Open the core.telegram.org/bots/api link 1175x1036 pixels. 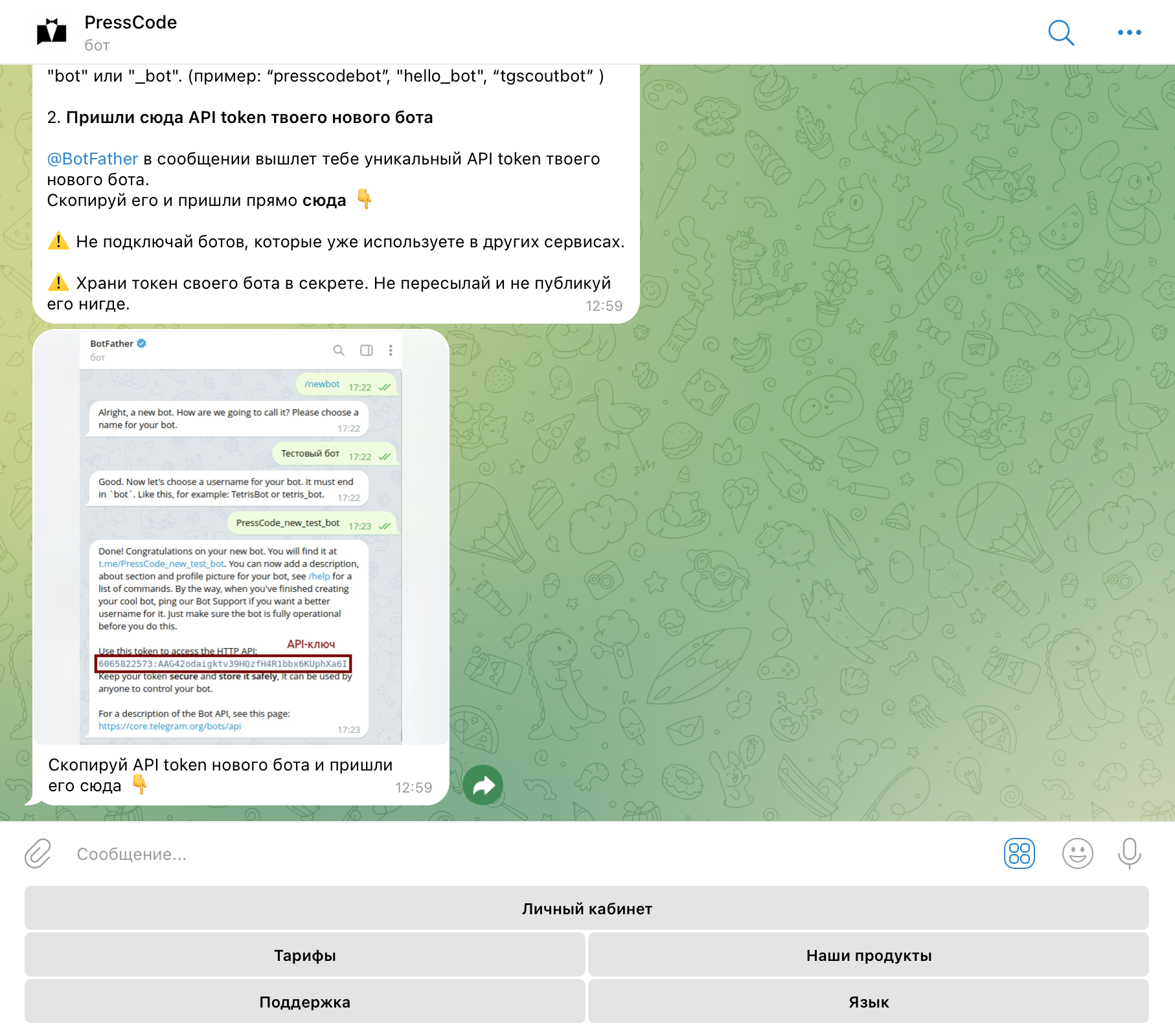pyautogui.click(x=168, y=726)
